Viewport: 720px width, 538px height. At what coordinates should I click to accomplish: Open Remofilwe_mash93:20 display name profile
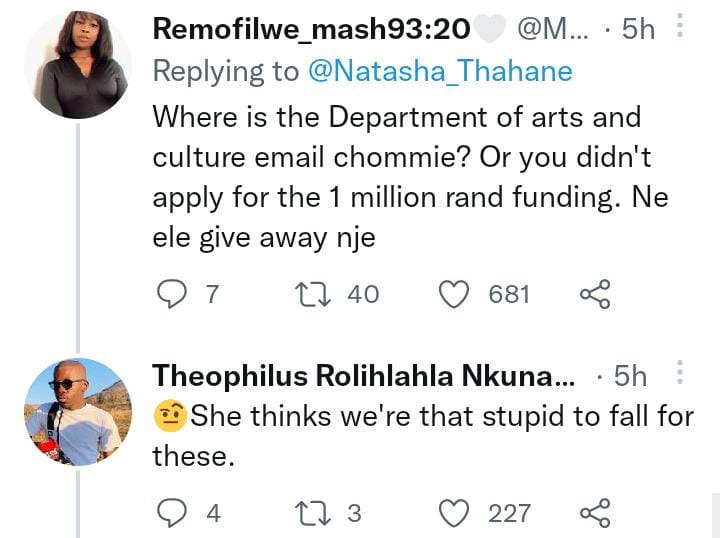pyautogui.click(x=312, y=28)
